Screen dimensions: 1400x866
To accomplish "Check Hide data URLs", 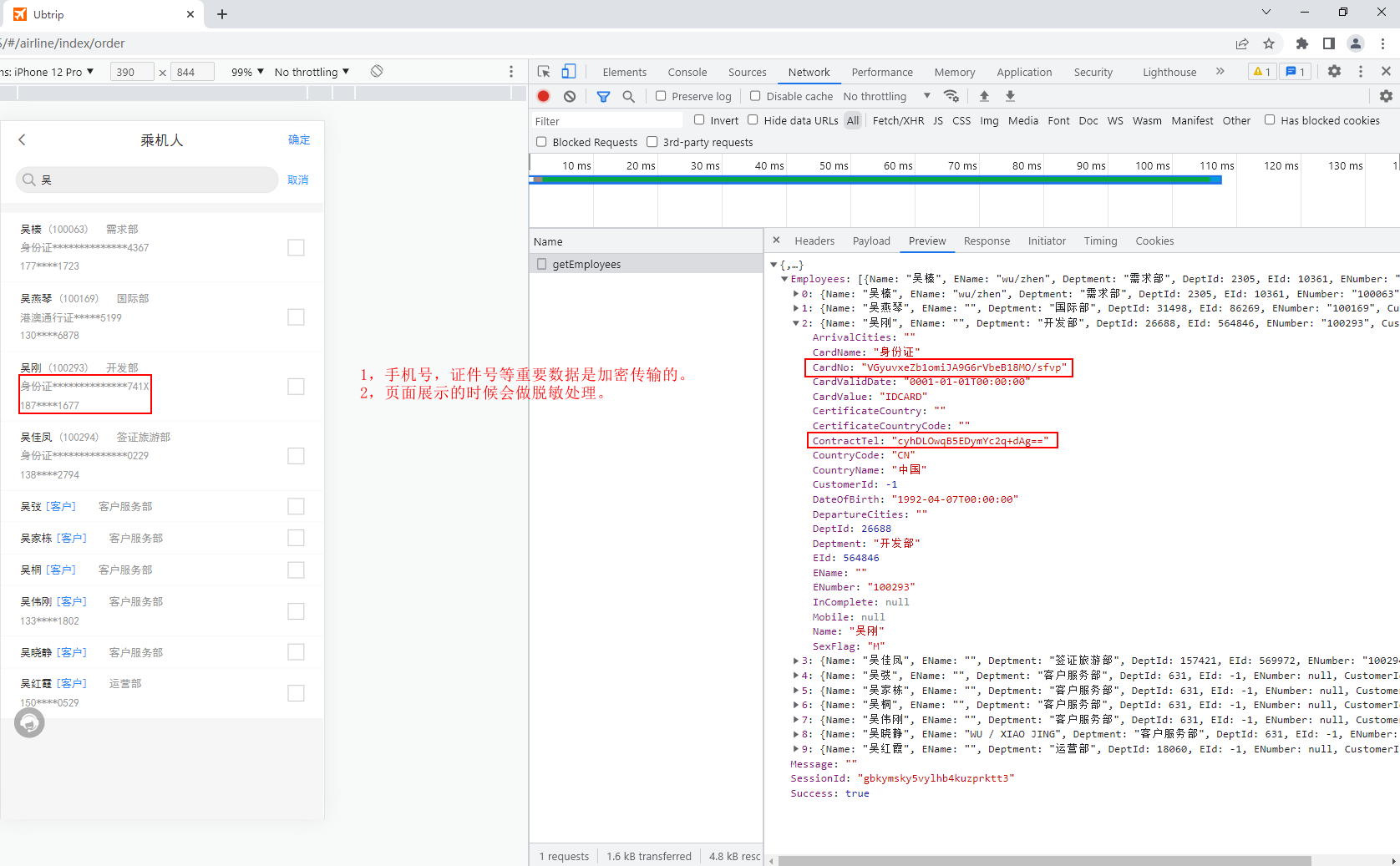I will pos(753,120).
